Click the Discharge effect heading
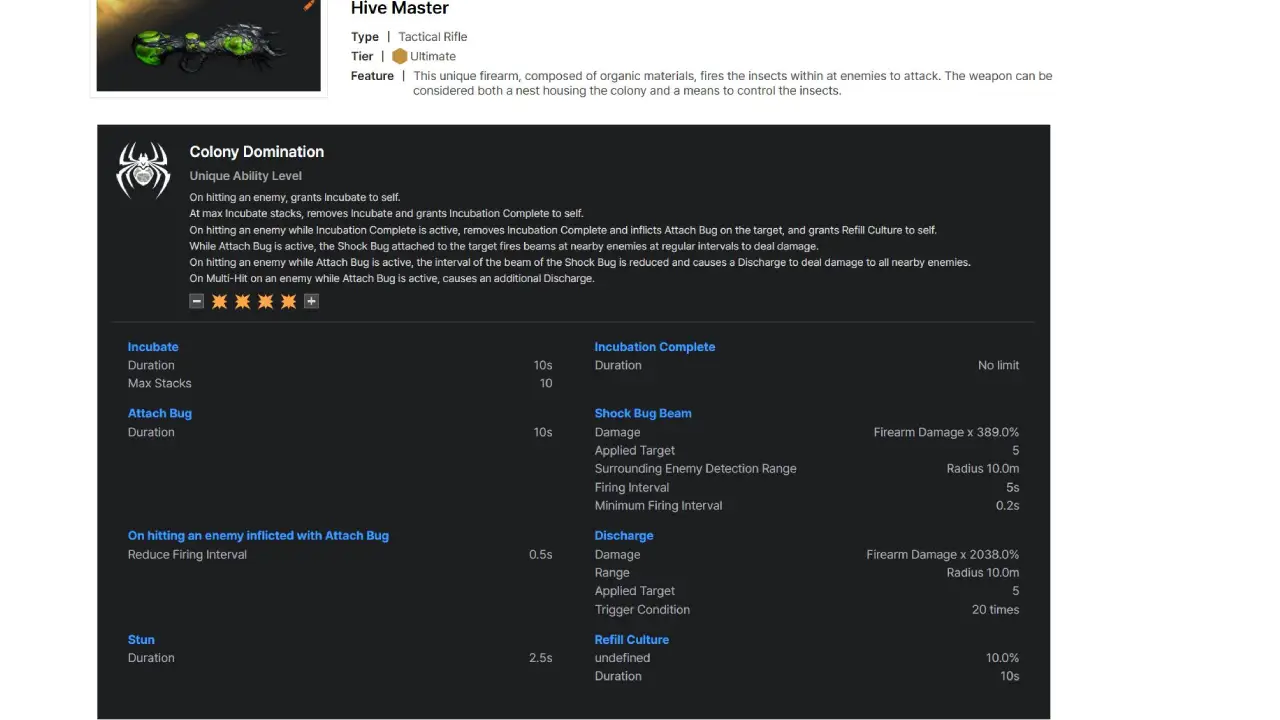This screenshot has width=1280, height=720. coord(623,536)
